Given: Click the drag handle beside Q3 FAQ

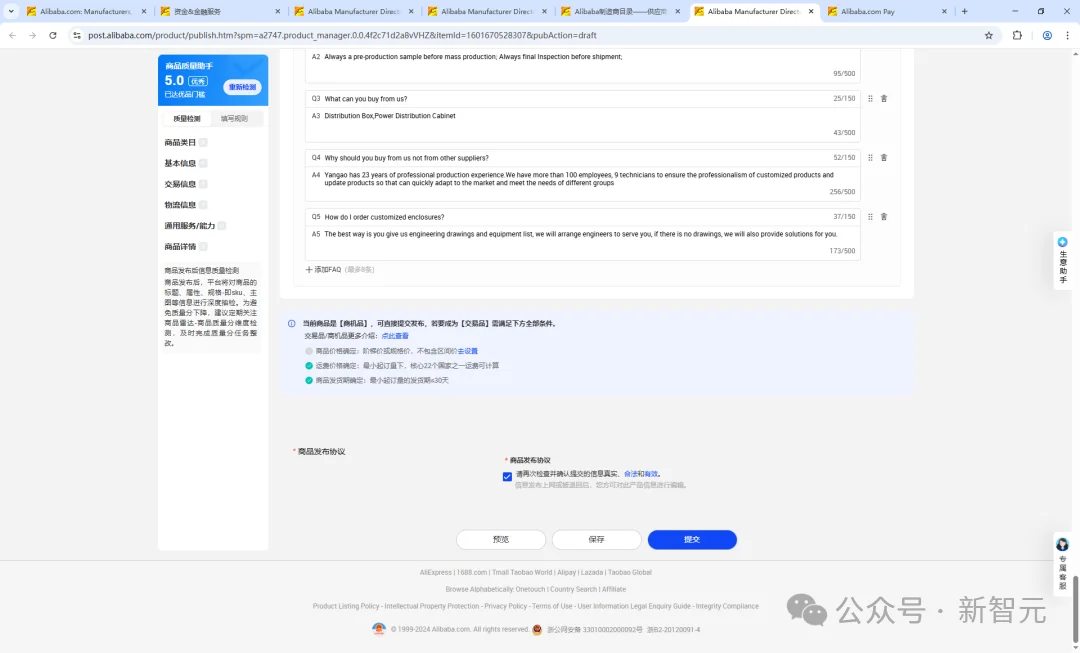Looking at the screenshot, I should [870, 99].
